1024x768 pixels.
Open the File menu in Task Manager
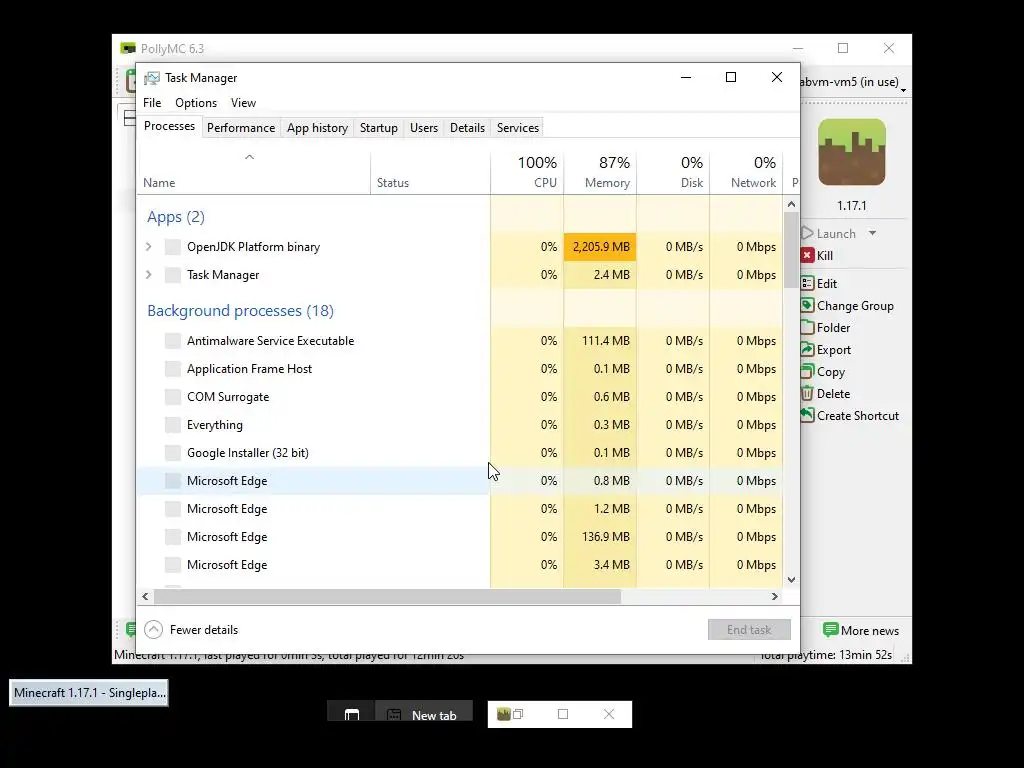click(152, 103)
